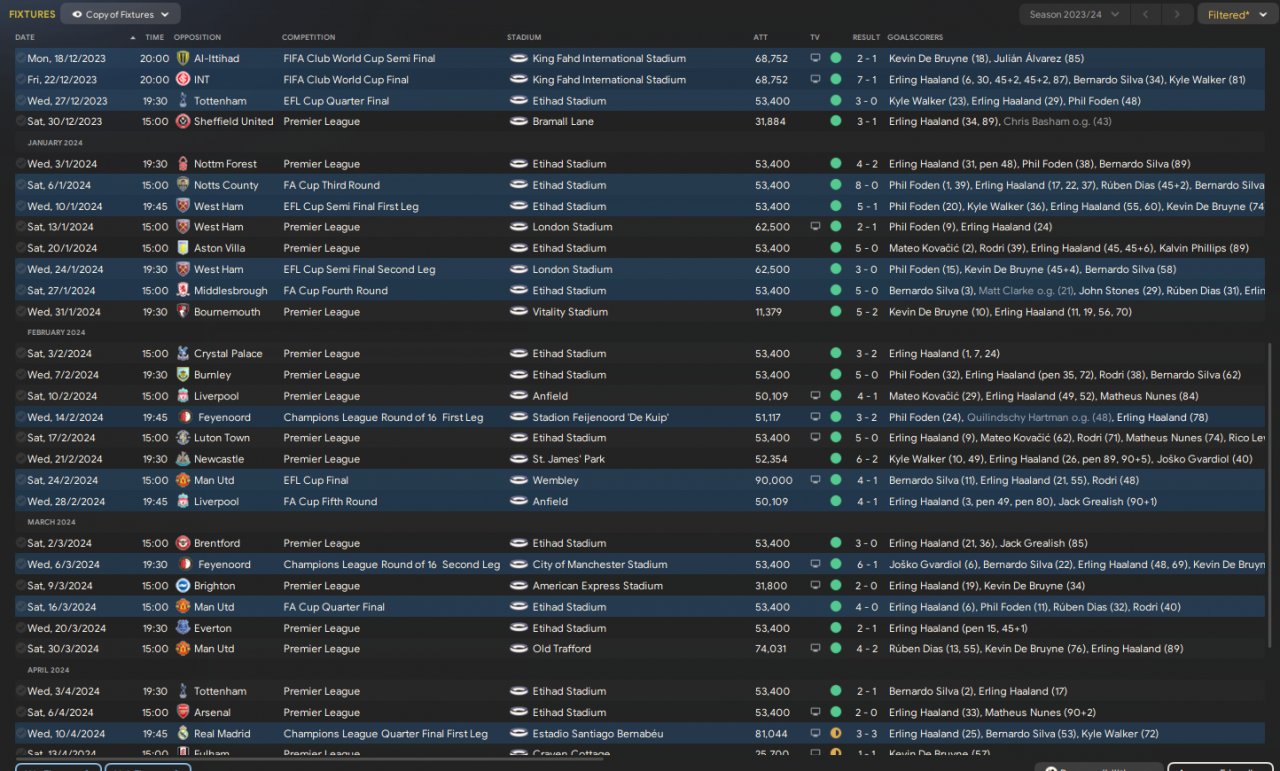Open the FIFA Club World Cup Final competition
The height and width of the screenshot is (771, 1280).
(346, 80)
